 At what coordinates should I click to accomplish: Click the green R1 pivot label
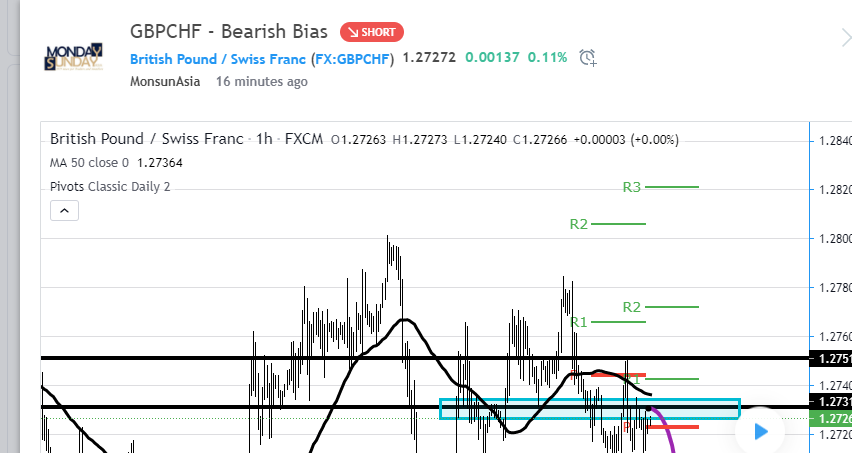(x=579, y=322)
